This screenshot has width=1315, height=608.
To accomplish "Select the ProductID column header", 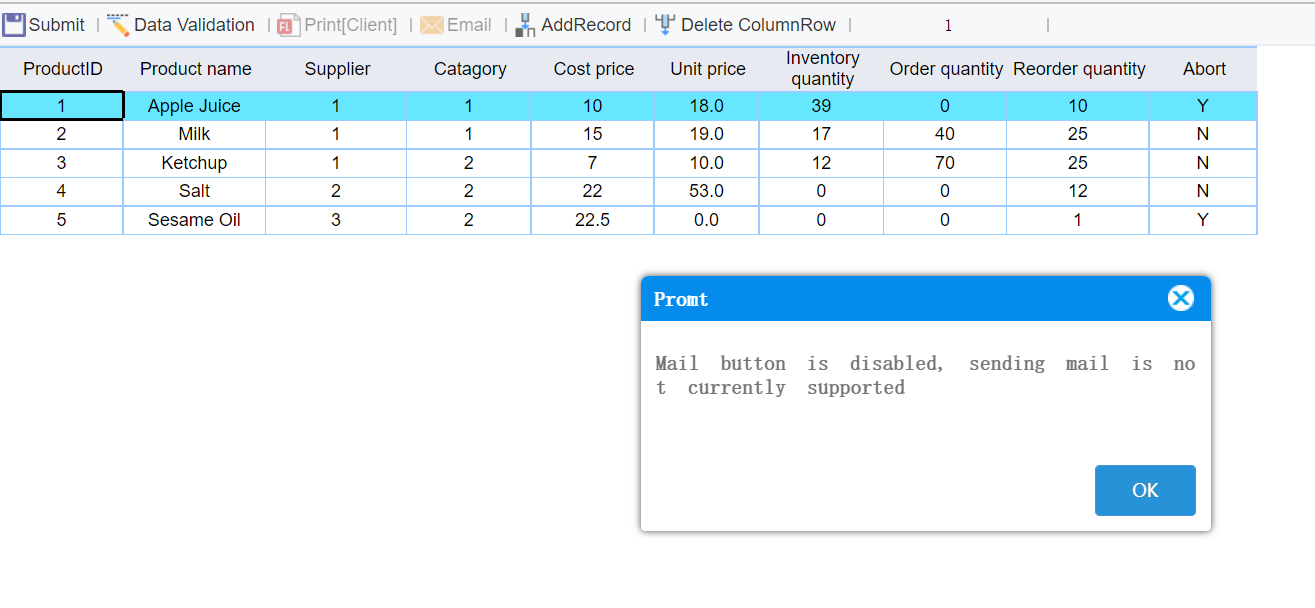I will pyautogui.click(x=62, y=69).
